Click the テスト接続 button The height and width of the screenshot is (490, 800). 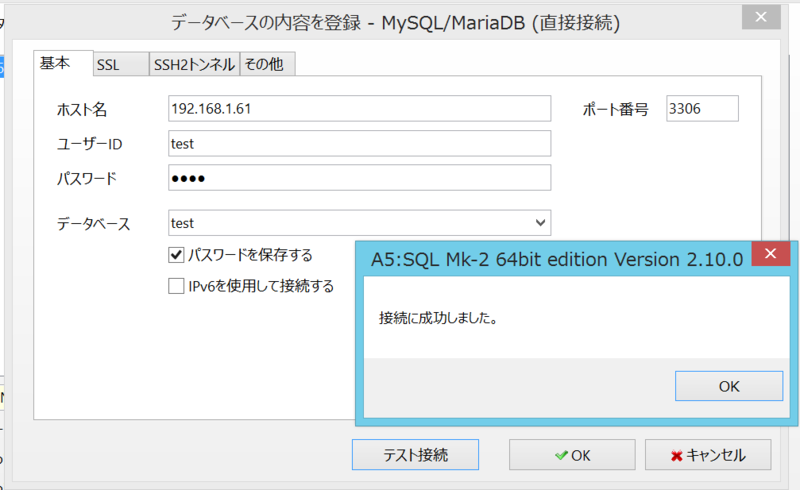415,455
